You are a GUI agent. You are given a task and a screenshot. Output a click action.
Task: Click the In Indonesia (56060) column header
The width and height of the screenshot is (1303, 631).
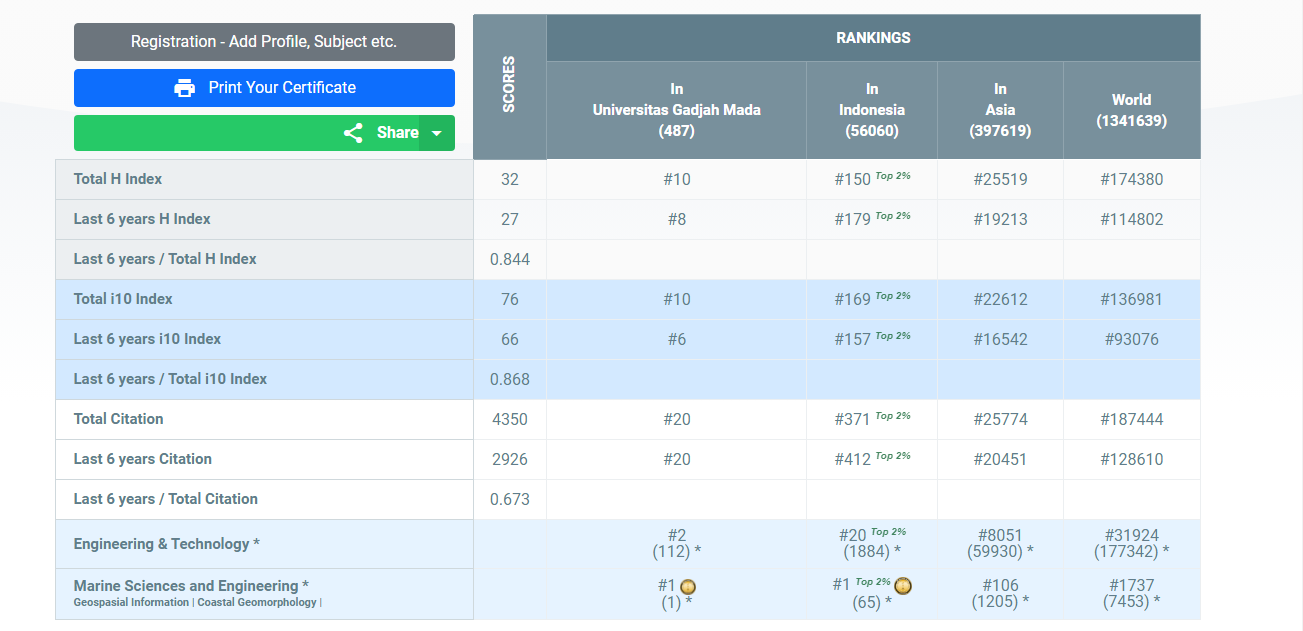click(x=871, y=110)
